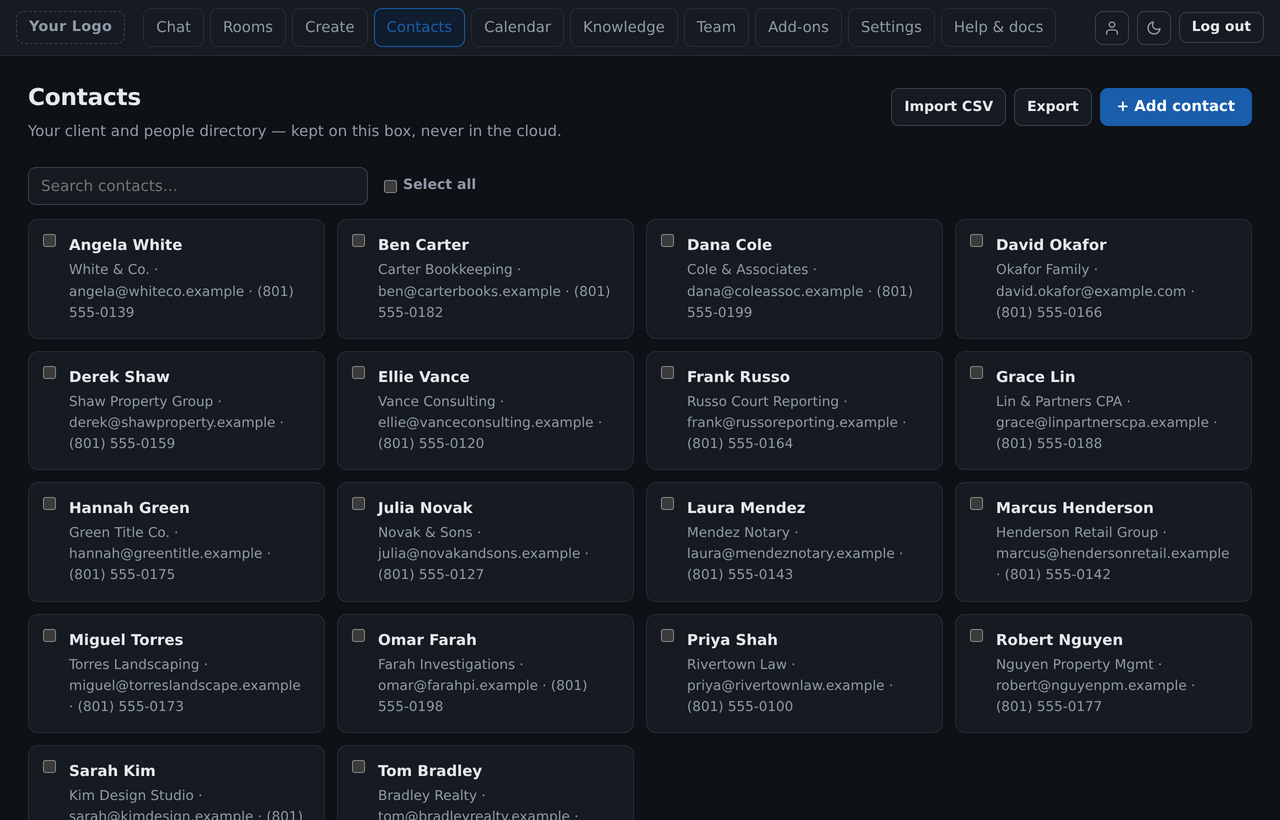Tick Omar Farah's checkbox
Screen dimensions: 1280x820
358,635
